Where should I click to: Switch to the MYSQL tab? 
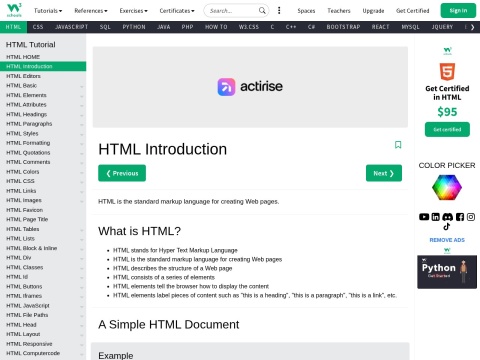(x=410, y=27)
